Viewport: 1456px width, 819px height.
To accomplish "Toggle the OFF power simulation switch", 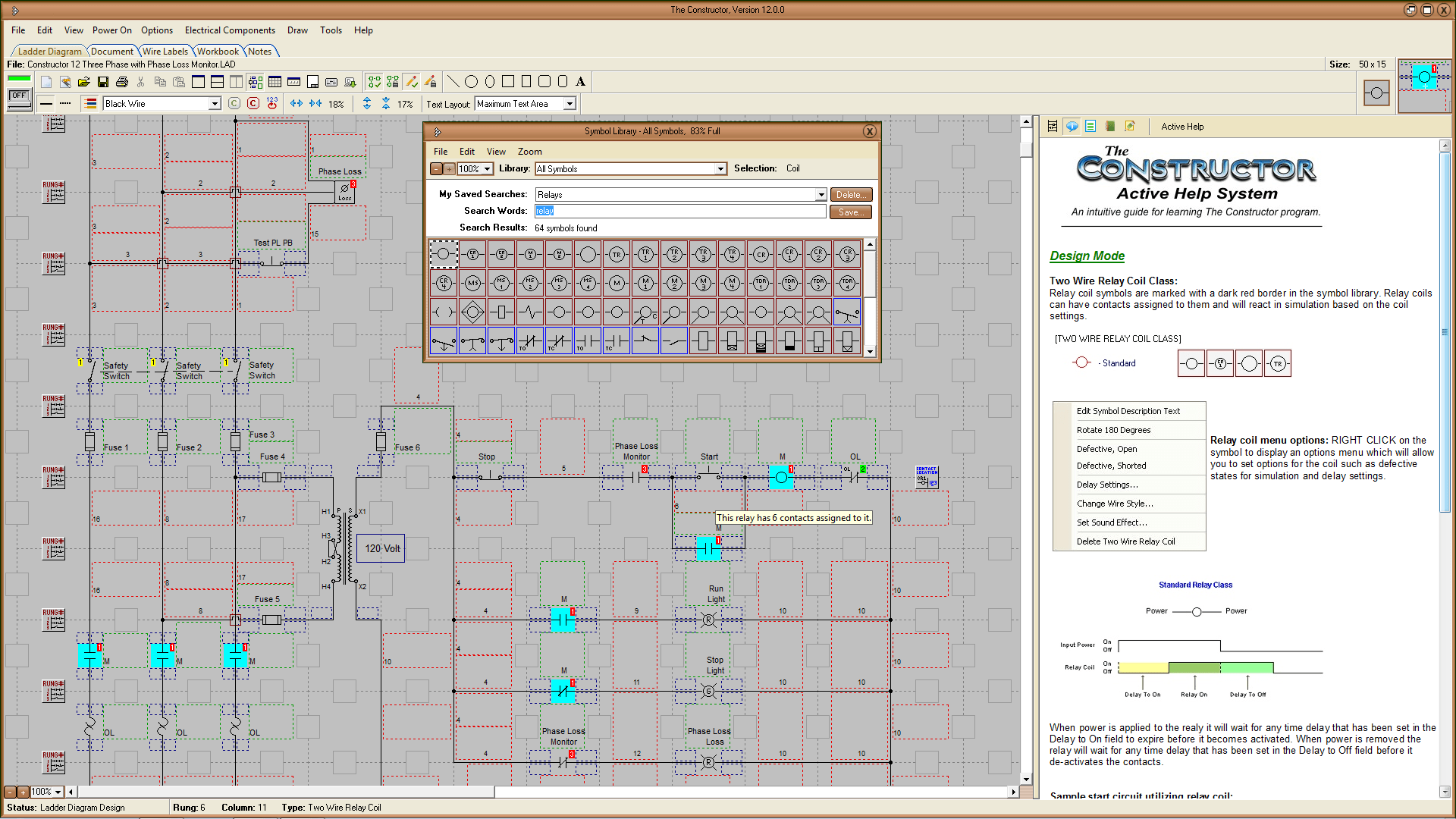I will pyautogui.click(x=18, y=96).
